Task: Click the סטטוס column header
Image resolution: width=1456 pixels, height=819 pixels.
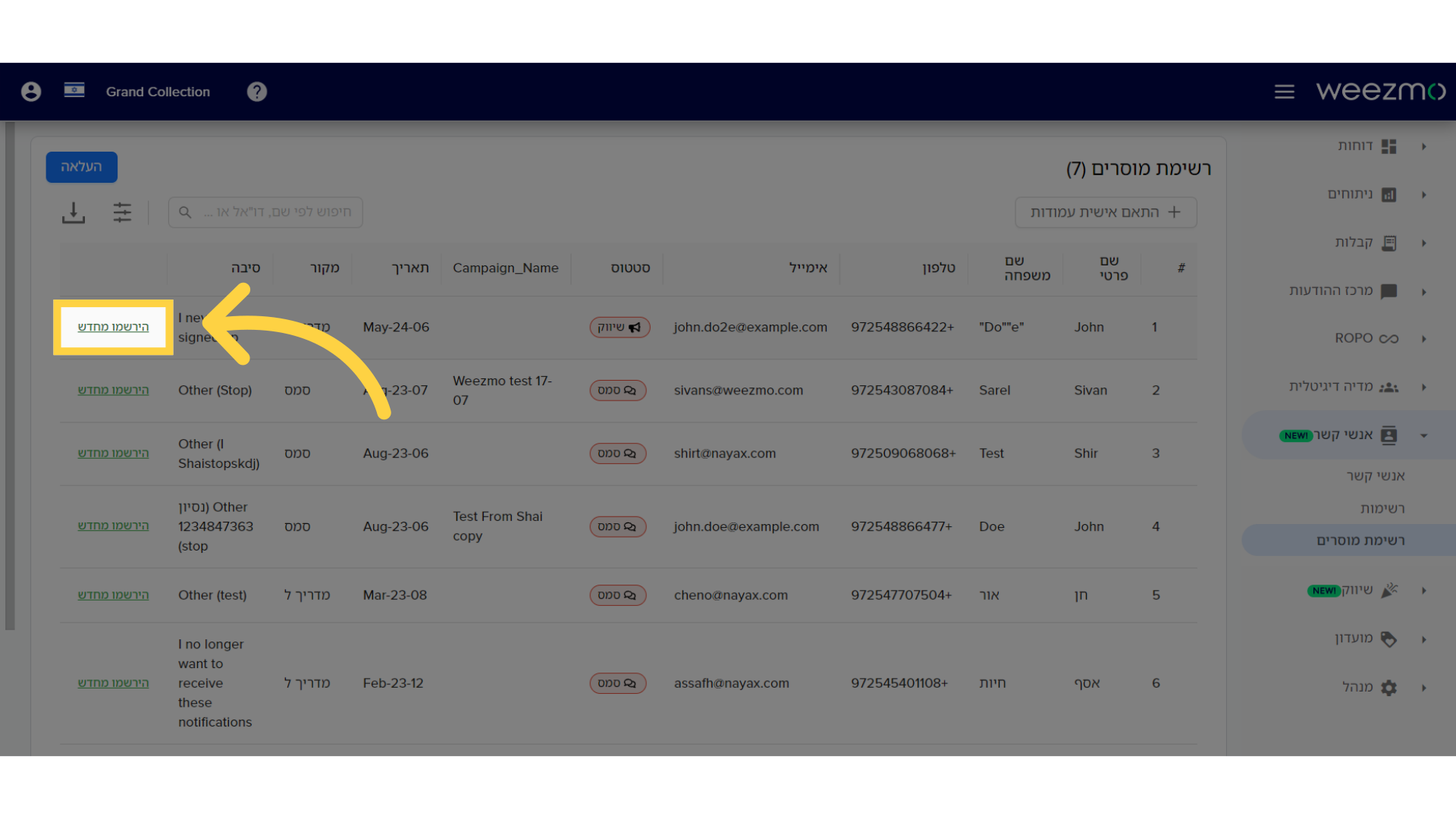Action: [631, 268]
